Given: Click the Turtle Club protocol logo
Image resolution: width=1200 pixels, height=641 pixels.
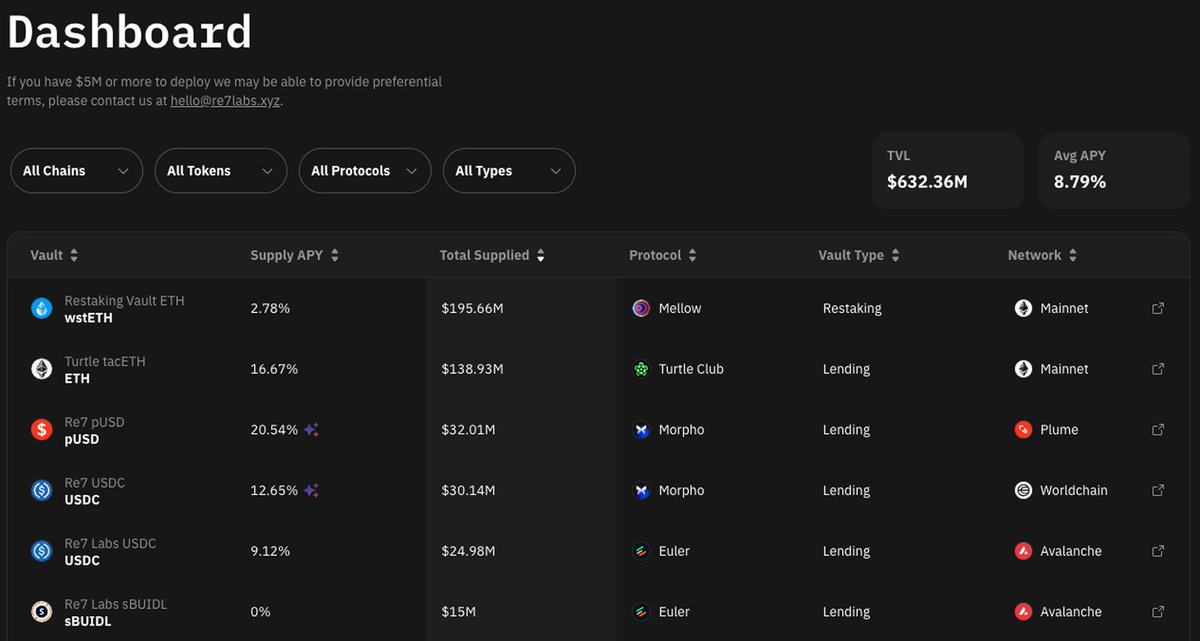Looking at the screenshot, I should click(641, 369).
